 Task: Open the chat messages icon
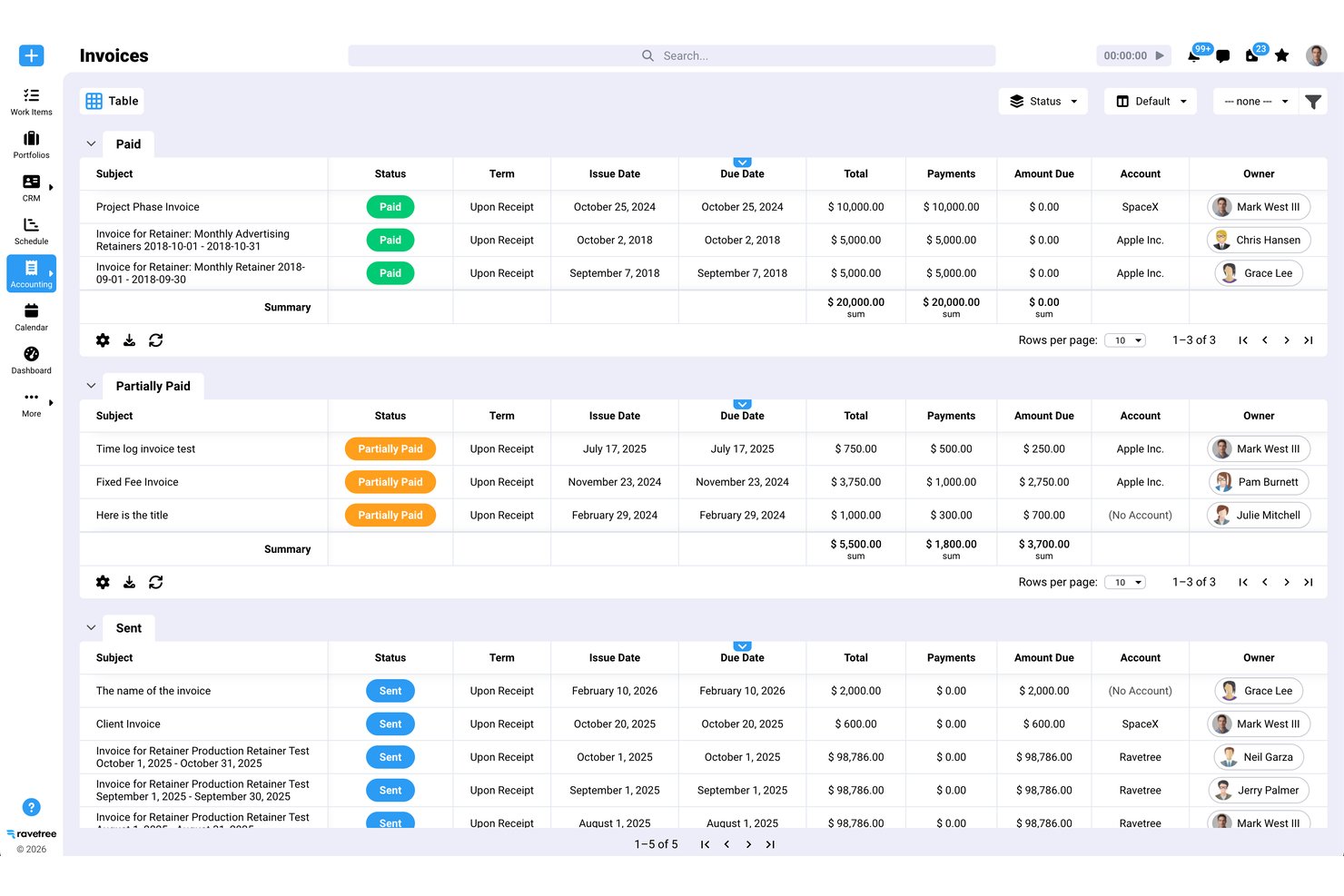(1223, 55)
